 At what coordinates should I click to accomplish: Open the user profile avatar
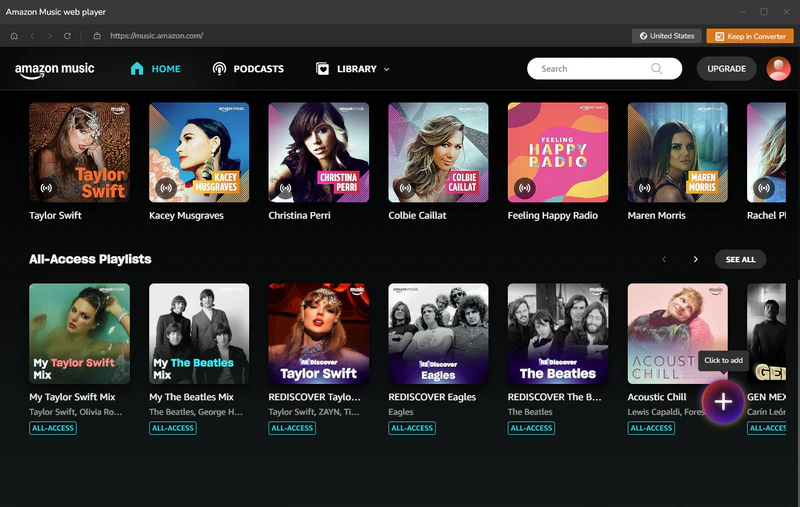(778, 68)
